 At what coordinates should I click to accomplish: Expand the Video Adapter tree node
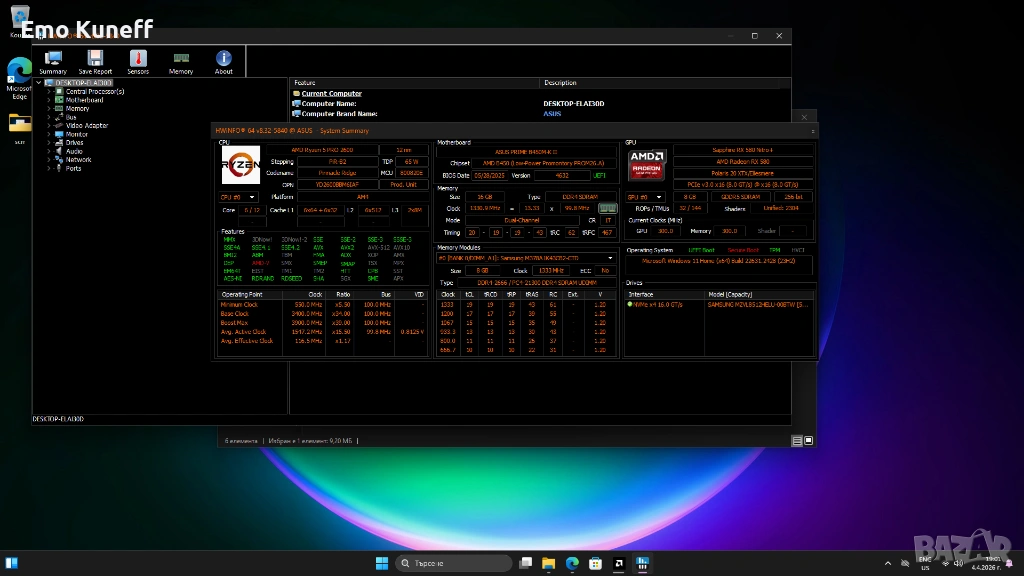click(x=49, y=125)
